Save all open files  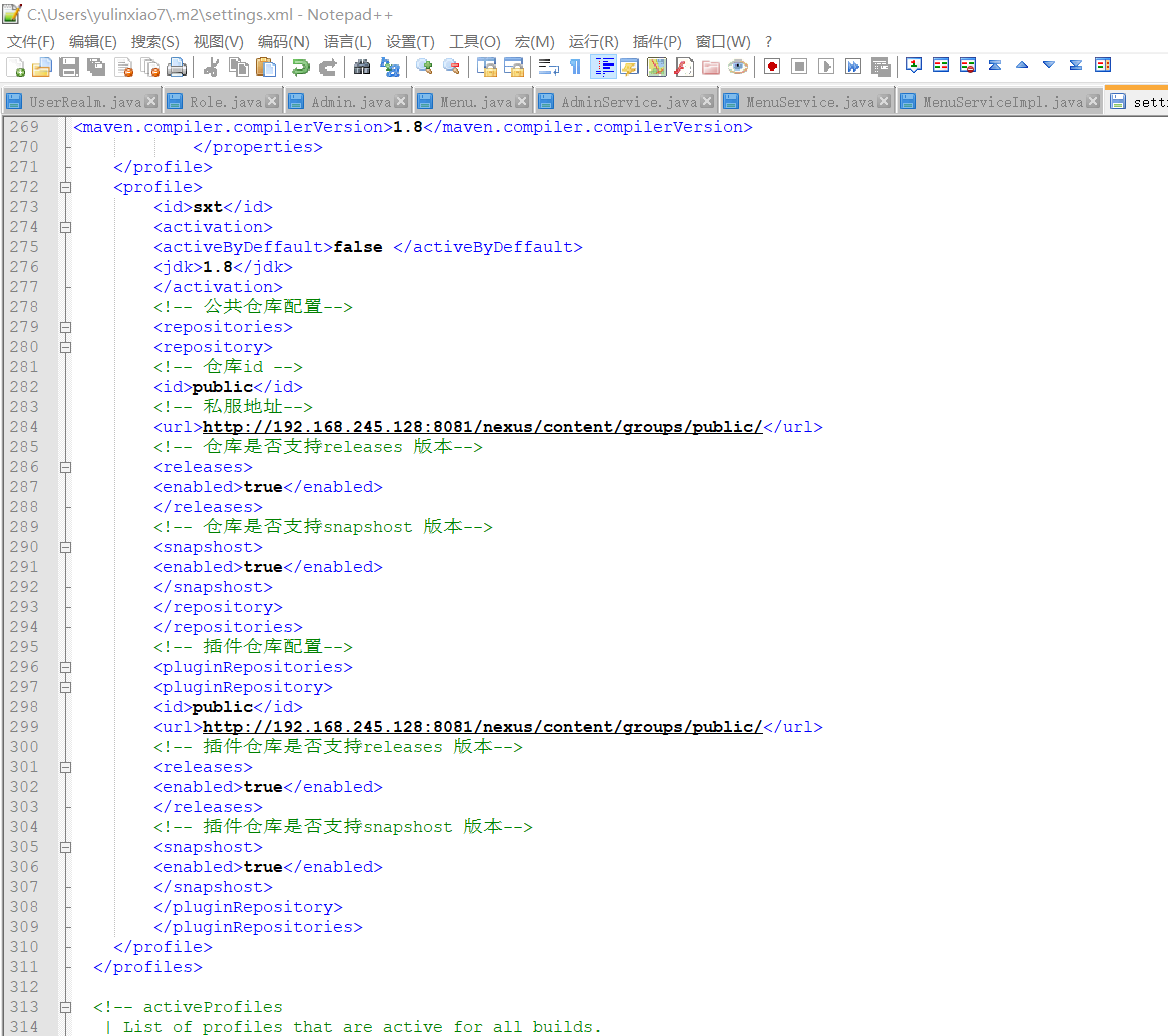(x=96, y=67)
